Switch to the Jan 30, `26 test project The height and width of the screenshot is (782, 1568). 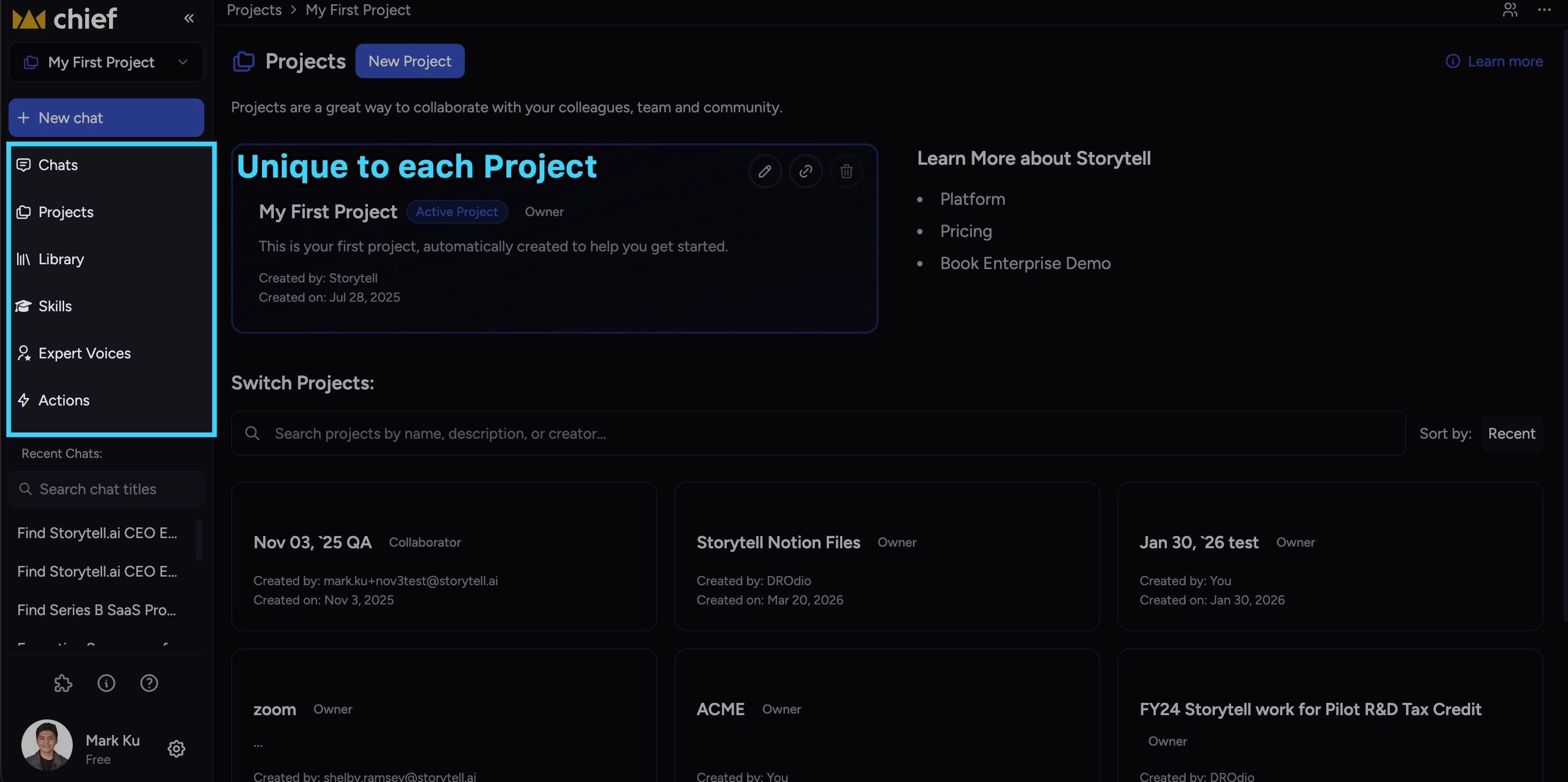[1330, 556]
